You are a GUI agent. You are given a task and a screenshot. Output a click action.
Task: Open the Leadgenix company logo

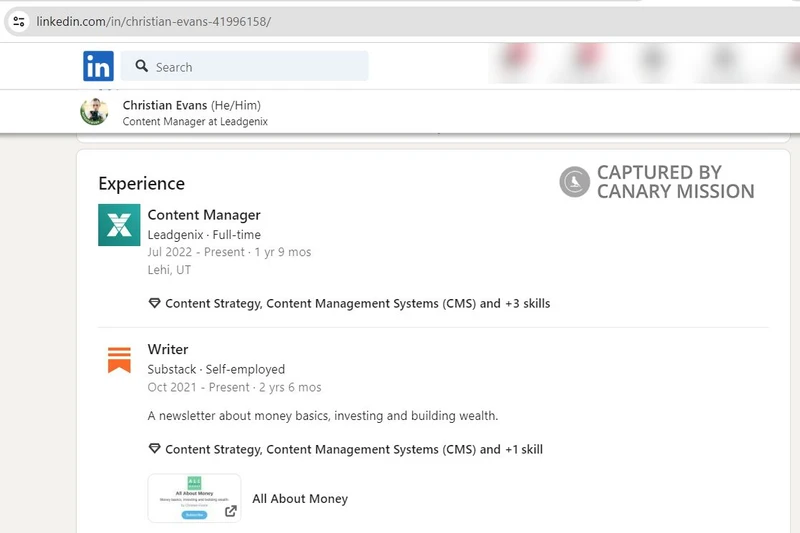point(119,225)
